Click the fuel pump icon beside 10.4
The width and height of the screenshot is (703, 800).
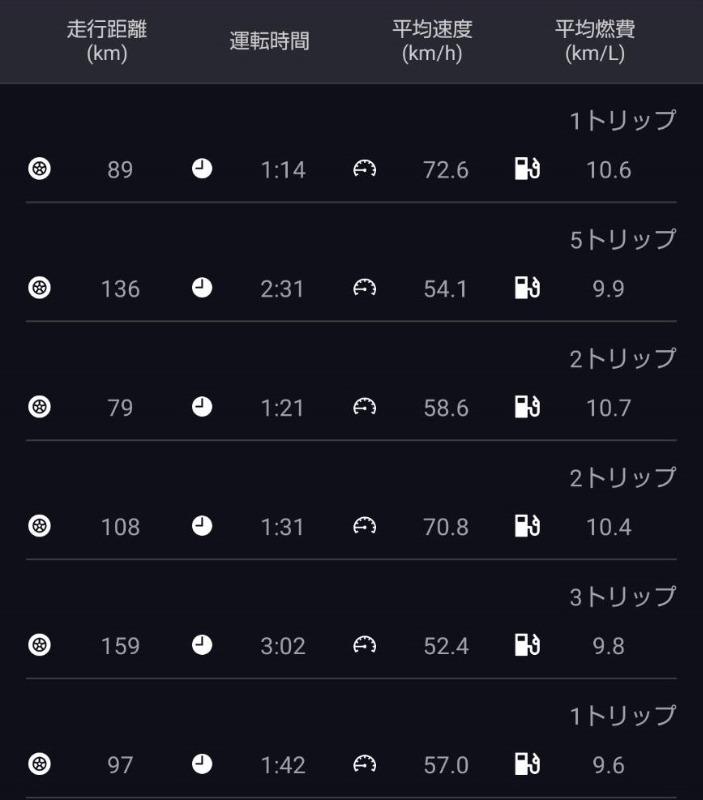pyautogui.click(x=527, y=526)
